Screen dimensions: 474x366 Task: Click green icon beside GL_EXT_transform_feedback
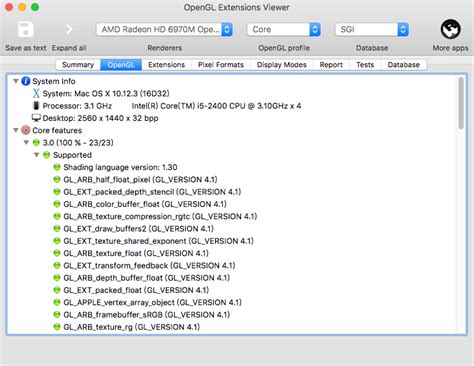(x=57, y=266)
